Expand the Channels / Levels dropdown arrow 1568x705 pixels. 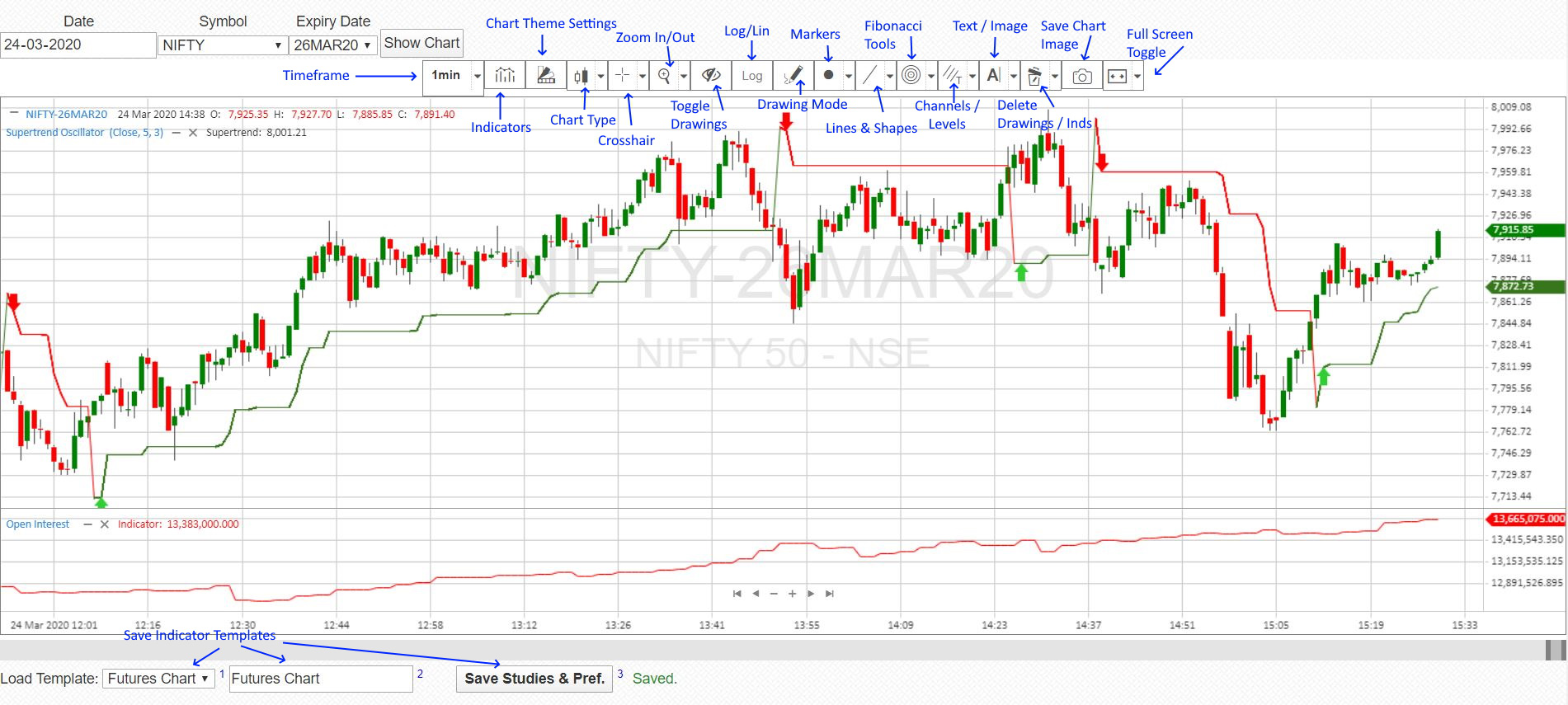972,76
